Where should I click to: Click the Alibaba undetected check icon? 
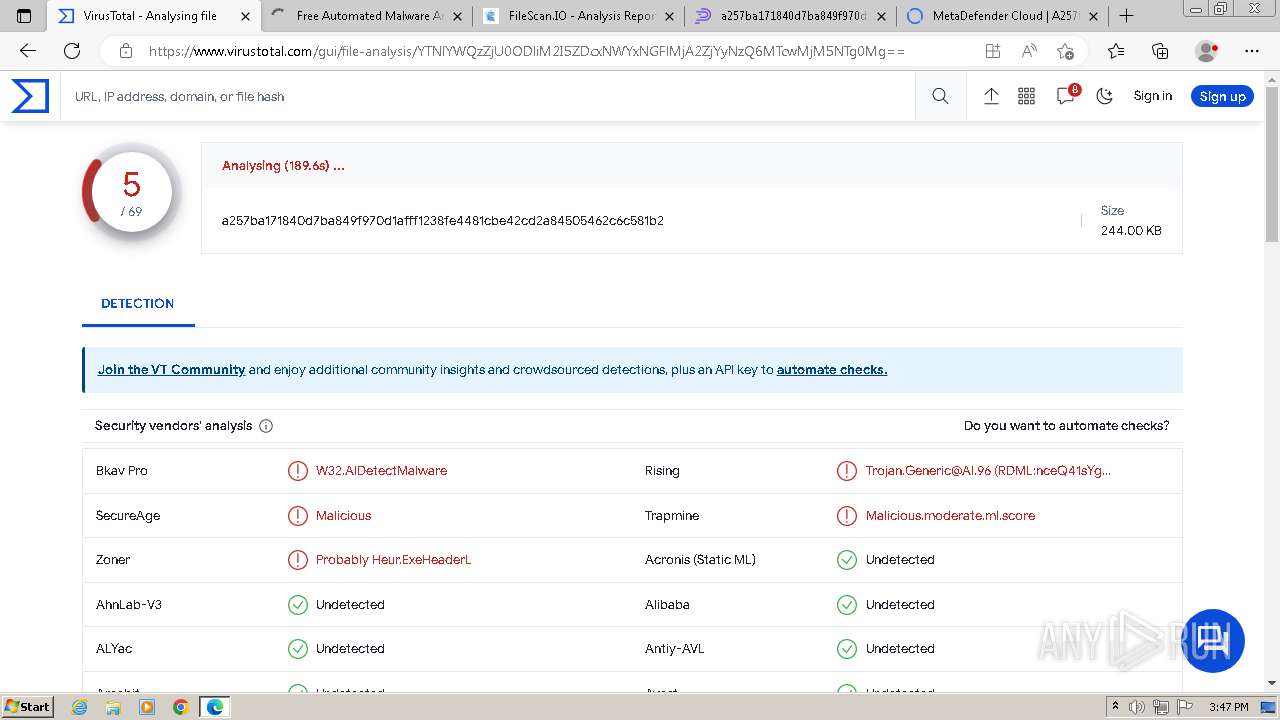847,605
